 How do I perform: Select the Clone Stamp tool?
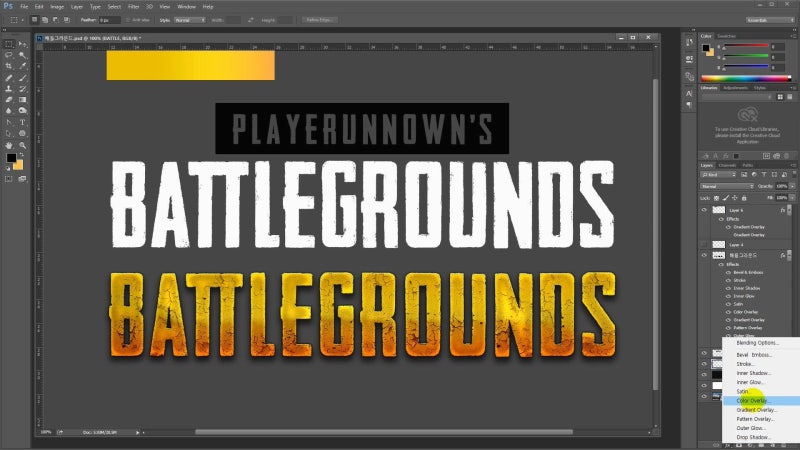(9, 89)
